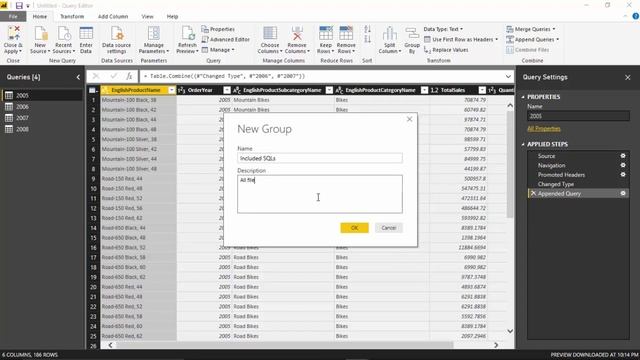
Task: Click the query Name field in Properties
Action: click(578, 116)
